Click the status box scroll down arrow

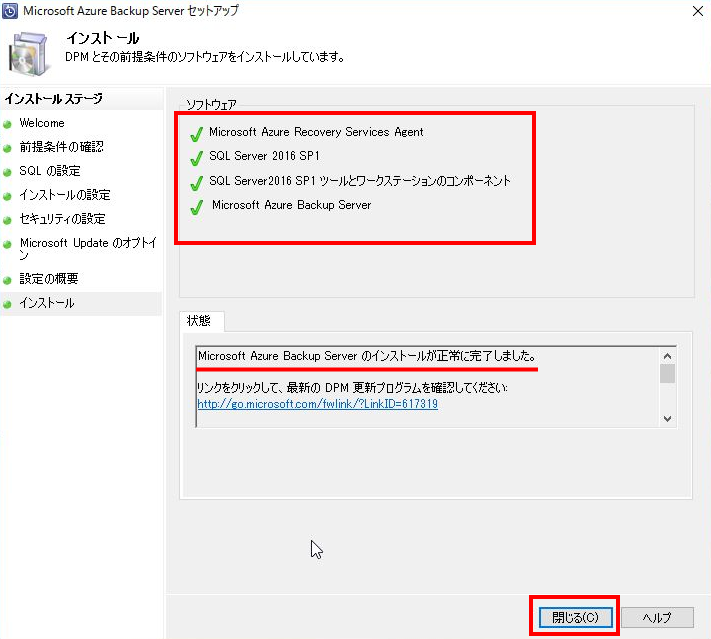pos(667,419)
